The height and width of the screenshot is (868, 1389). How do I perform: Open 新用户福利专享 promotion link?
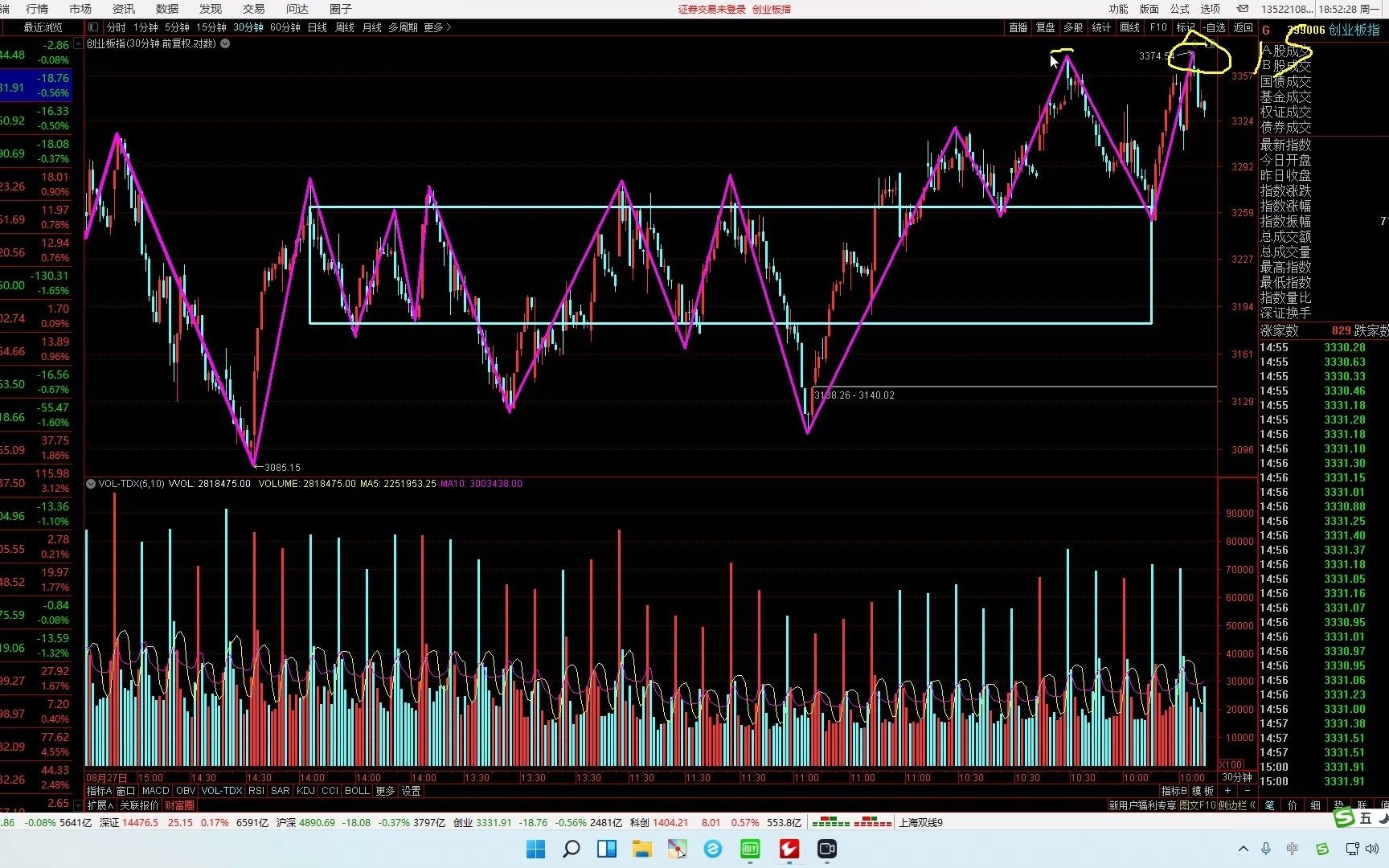click(1142, 805)
